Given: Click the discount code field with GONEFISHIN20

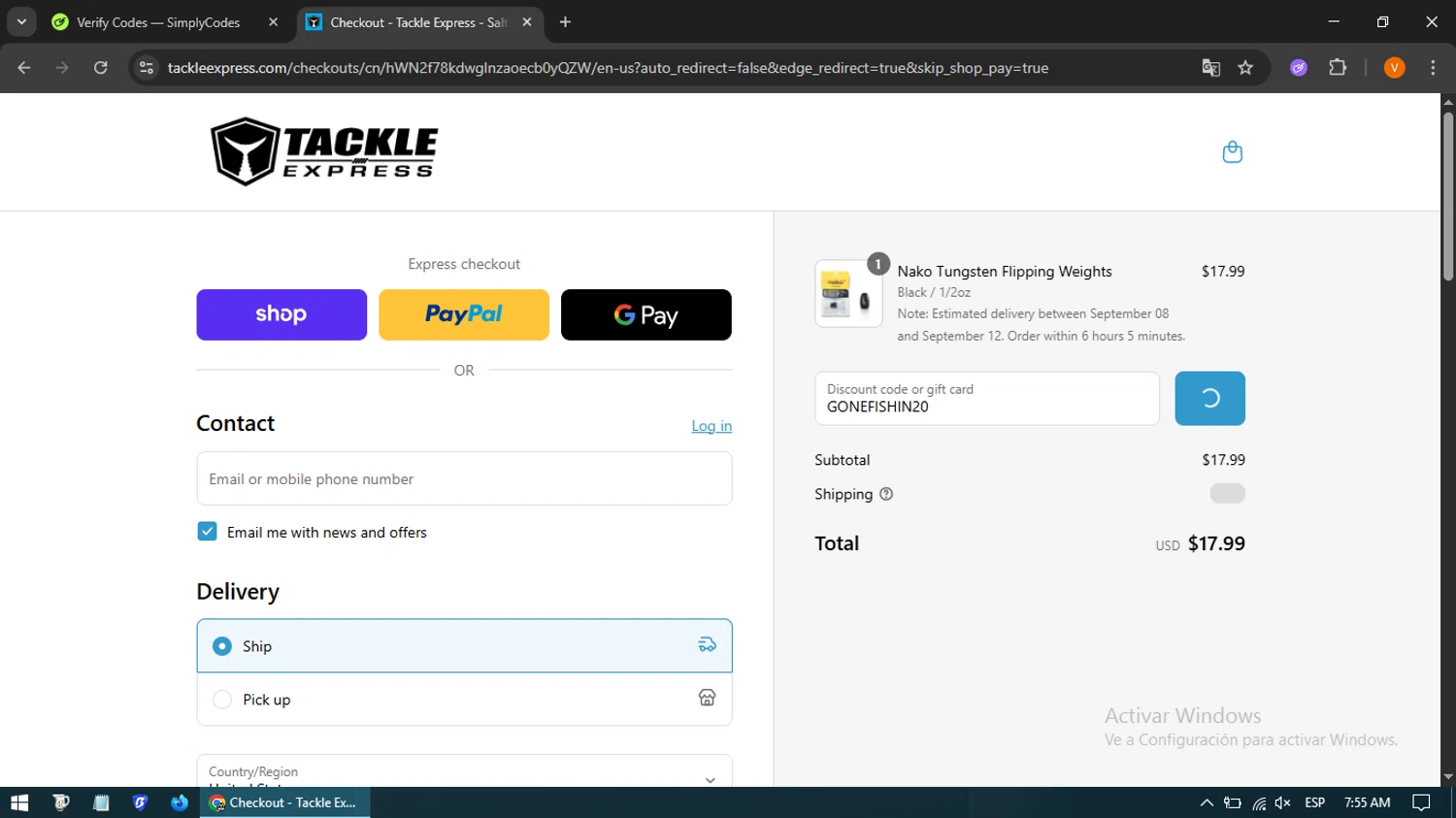Looking at the screenshot, I should tap(987, 398).
